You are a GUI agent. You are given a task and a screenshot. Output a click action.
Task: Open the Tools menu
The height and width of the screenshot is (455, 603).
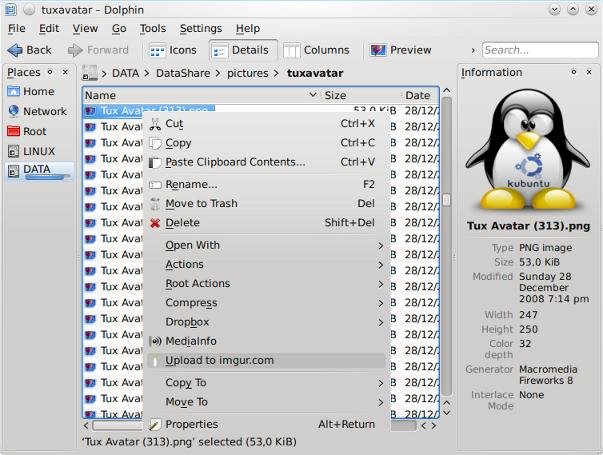153,28
